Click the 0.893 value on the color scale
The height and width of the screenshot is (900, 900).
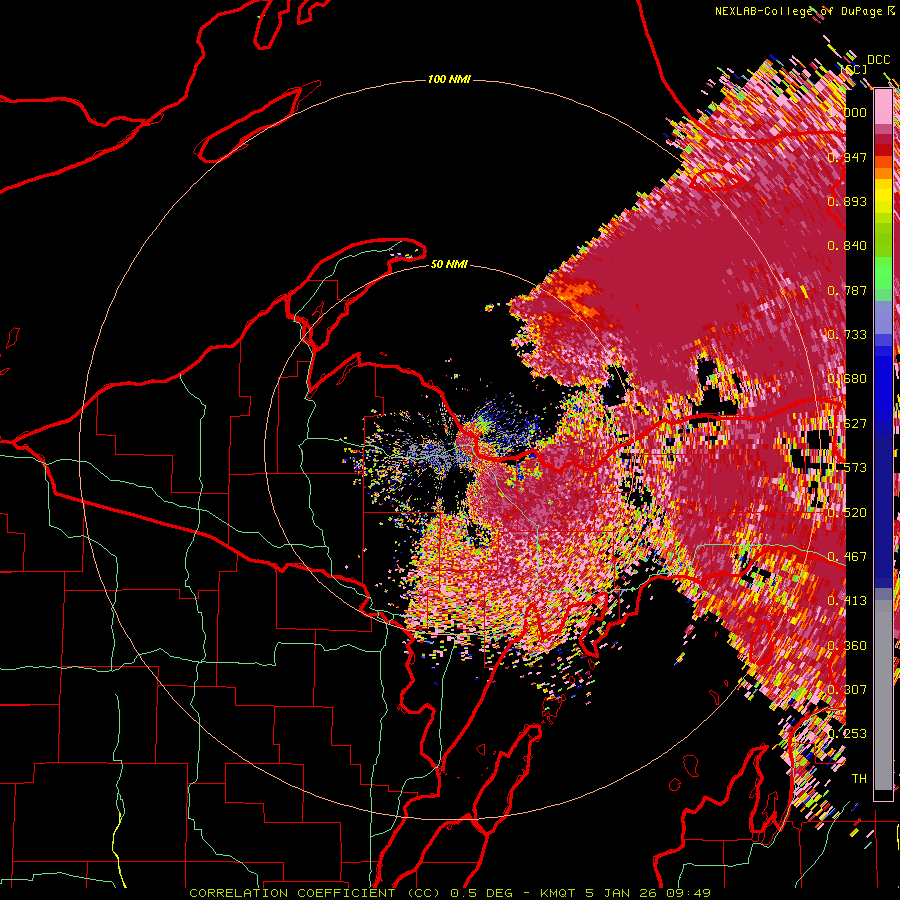pos(847,201)
